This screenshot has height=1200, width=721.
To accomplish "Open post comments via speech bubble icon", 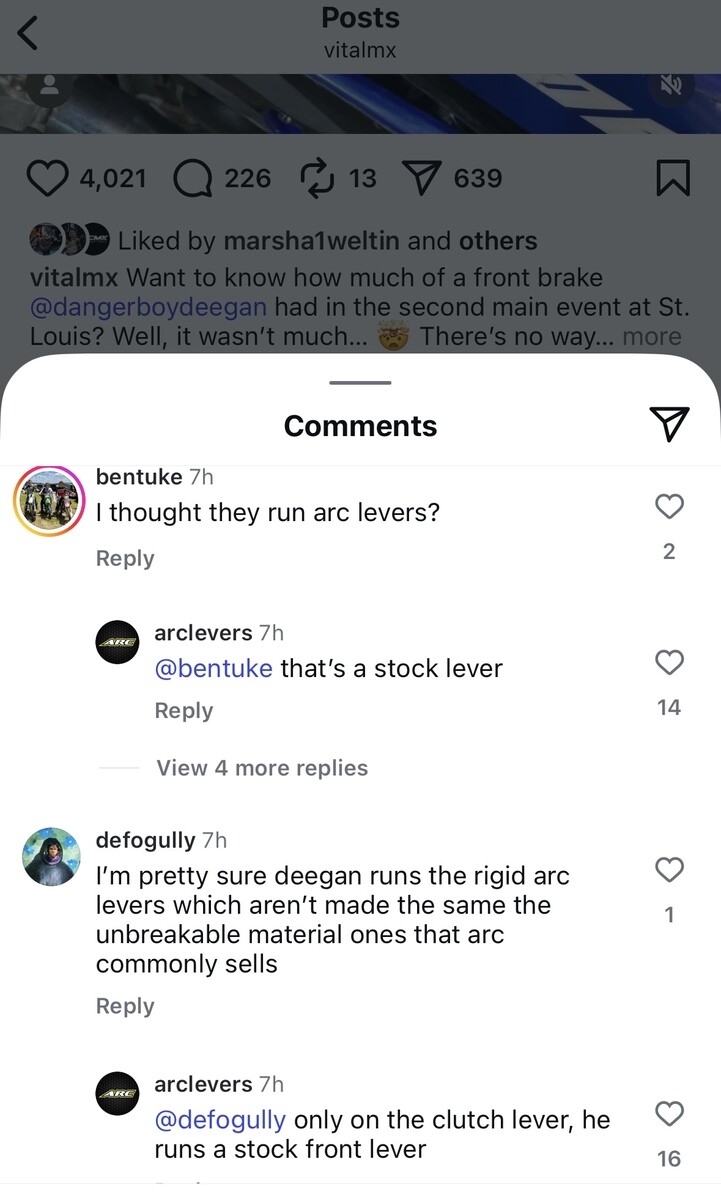I will pos(193,179).
